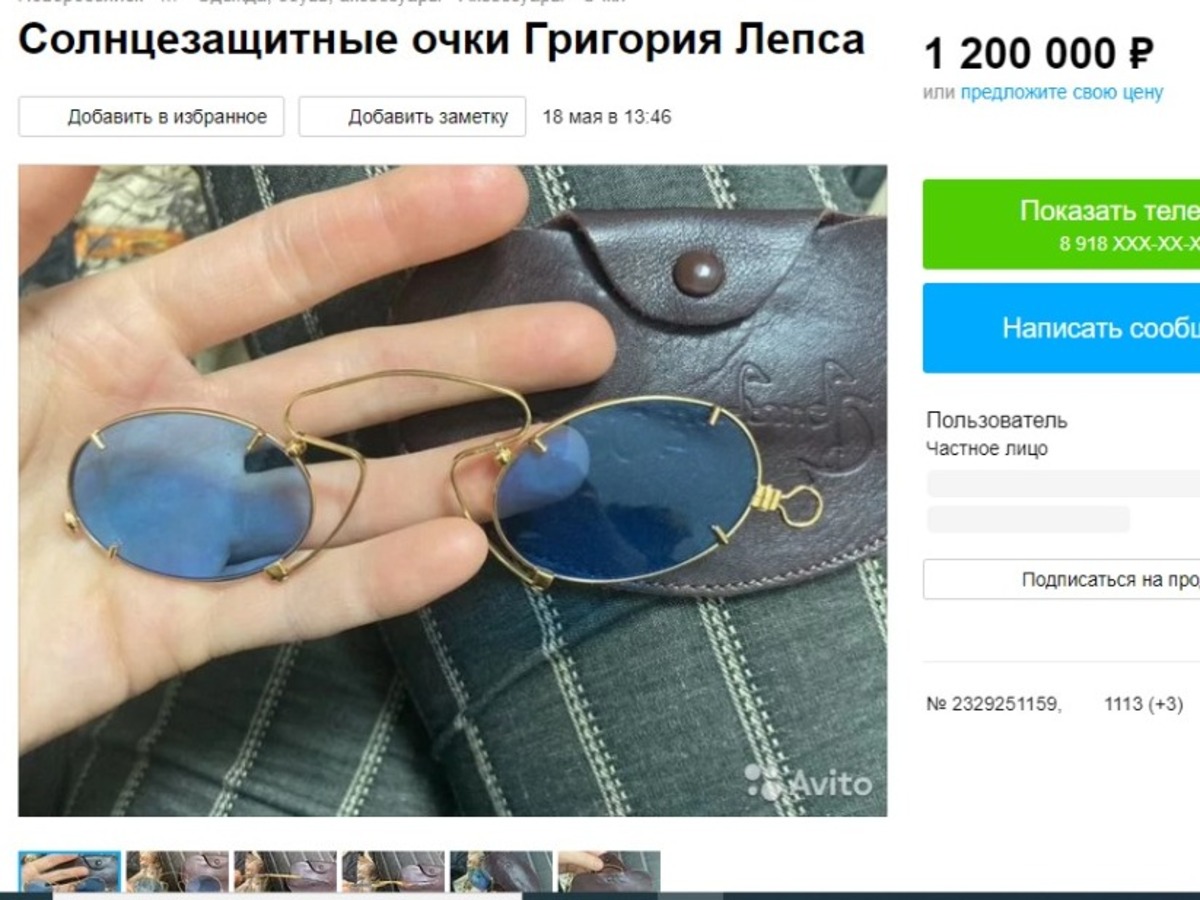The width and height of the screenshot is (1200, 900).
Task: Click the 1 200 000 ₽ price
Action: 1039,54
